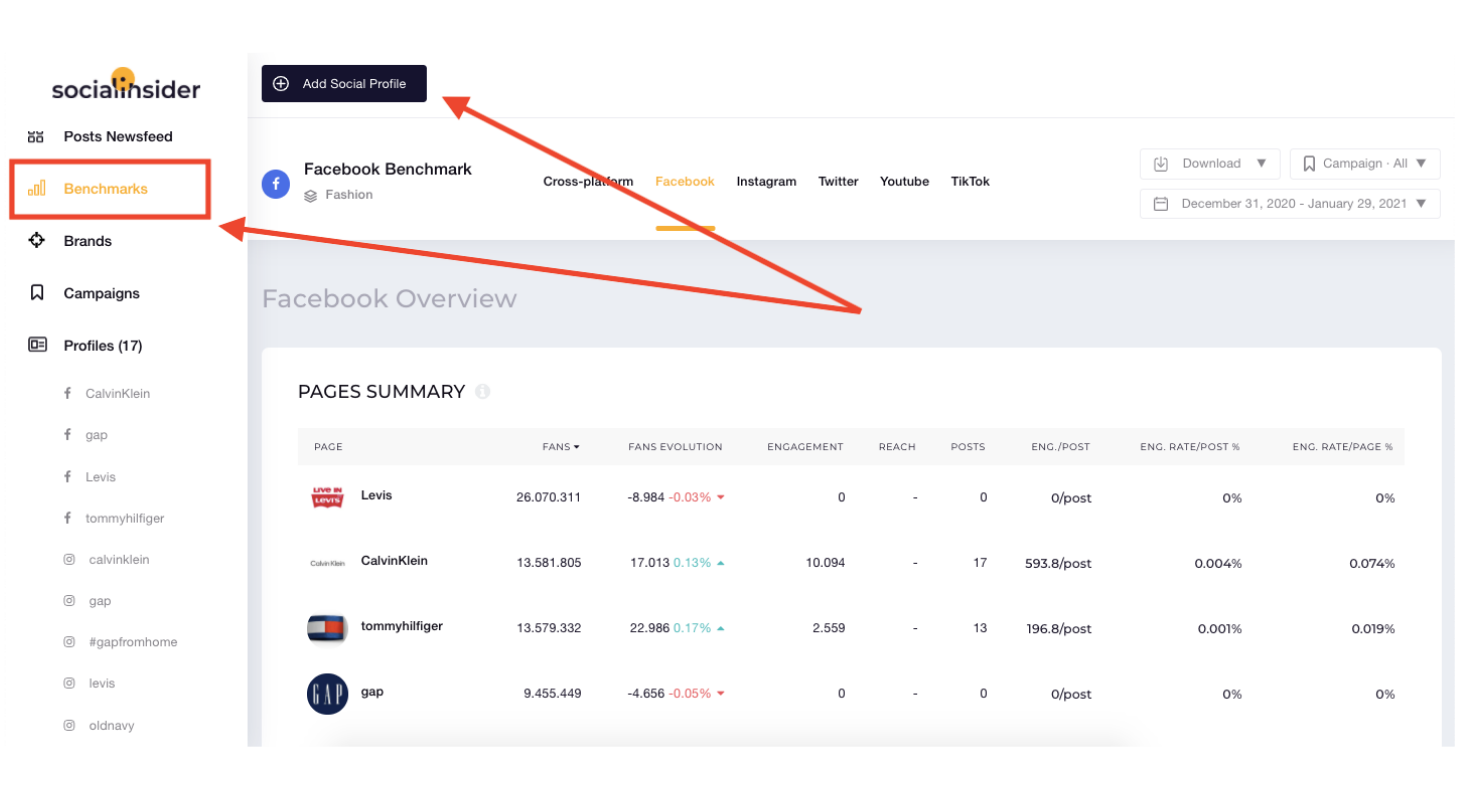Click the Posts column header

tap(967, 447)
